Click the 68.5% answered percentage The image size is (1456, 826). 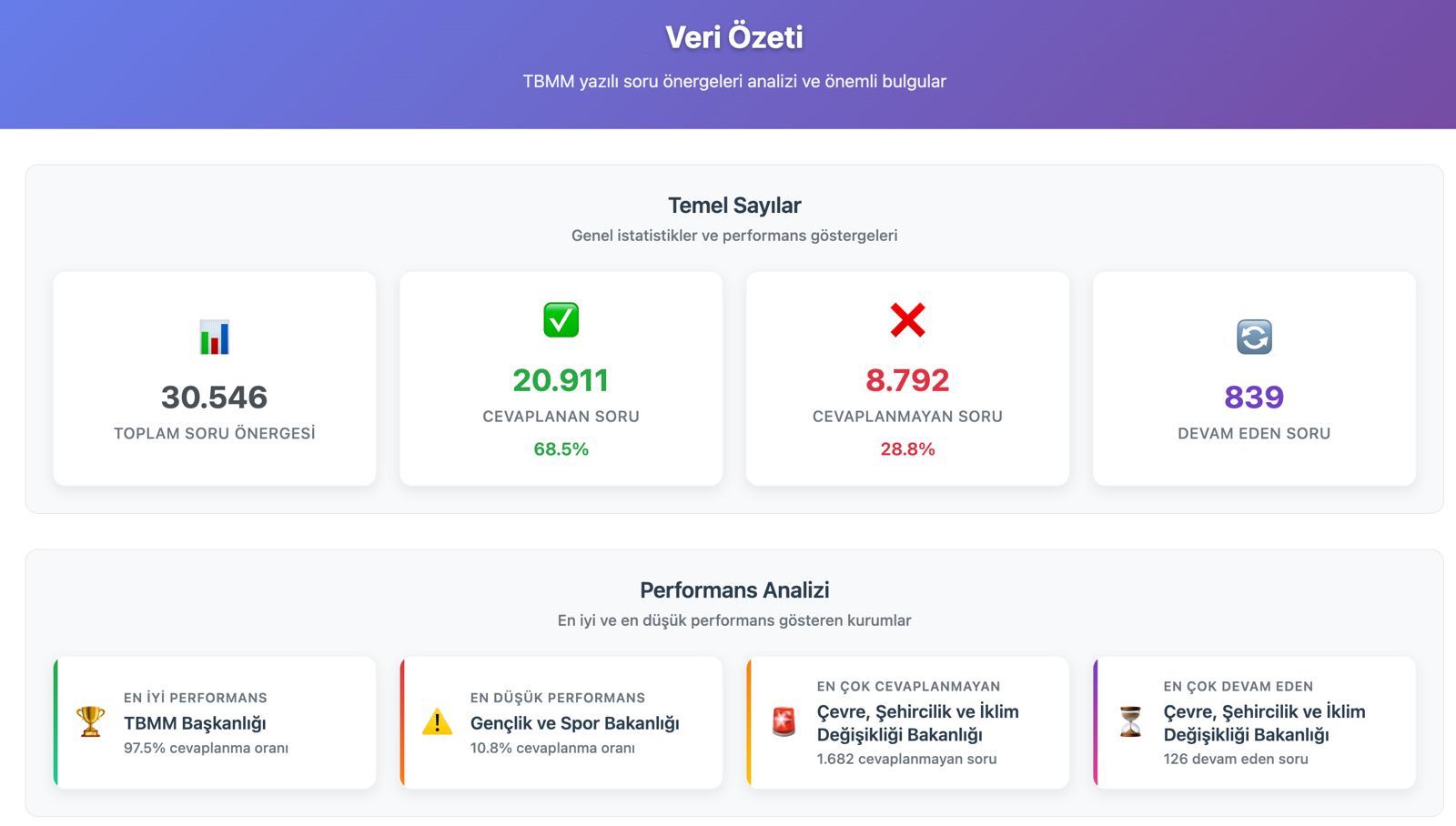coord(561,449)
